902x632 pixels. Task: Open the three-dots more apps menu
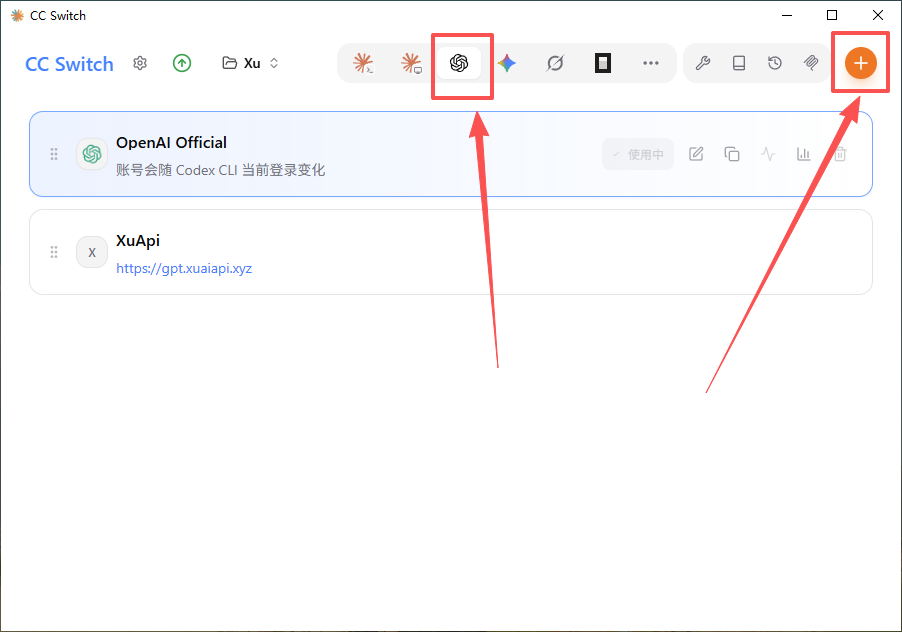click(651, 63)
